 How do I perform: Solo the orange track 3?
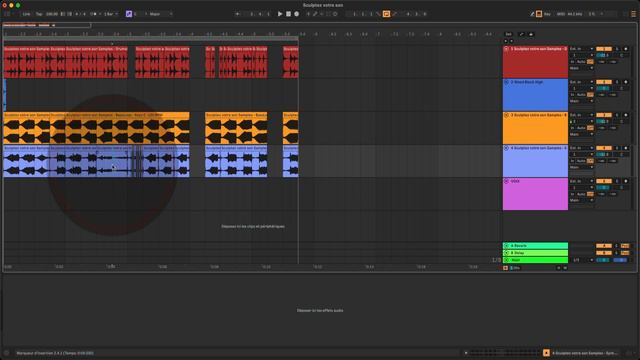[617, 115]
